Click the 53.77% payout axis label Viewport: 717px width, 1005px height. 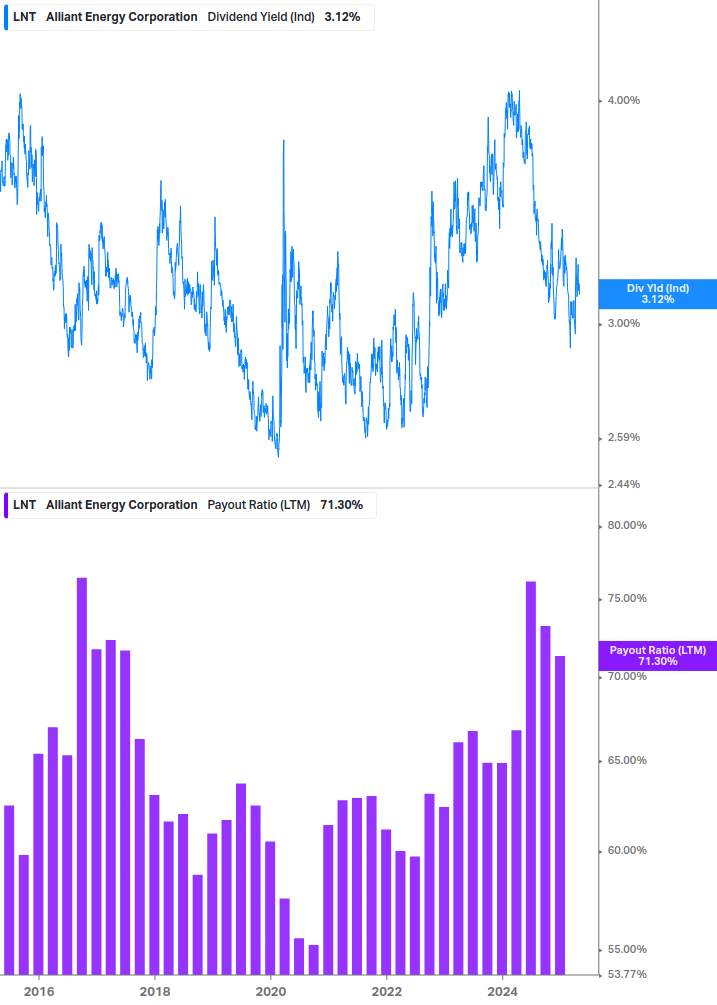click(x=627, y=975)
